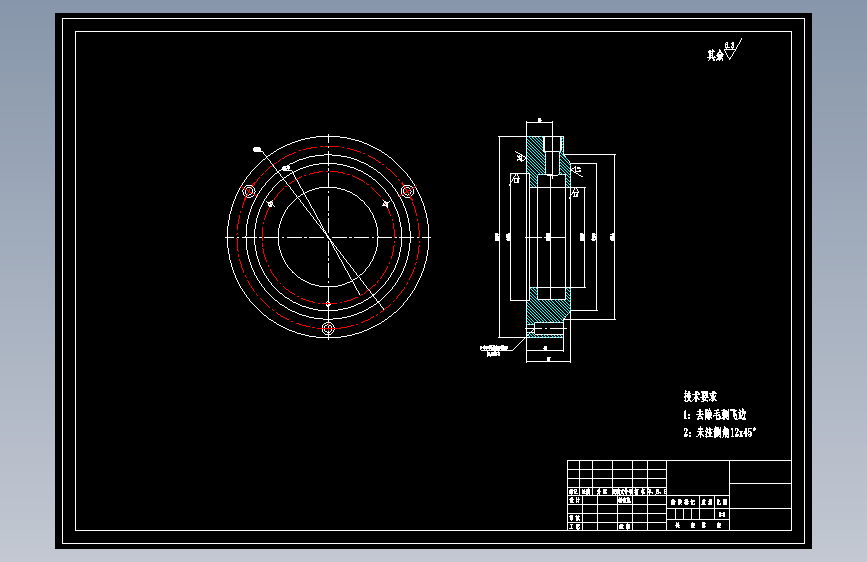Select the upper-left counterbored bolt hole on flange
This screenshot has height=562, width=867.
249,191
